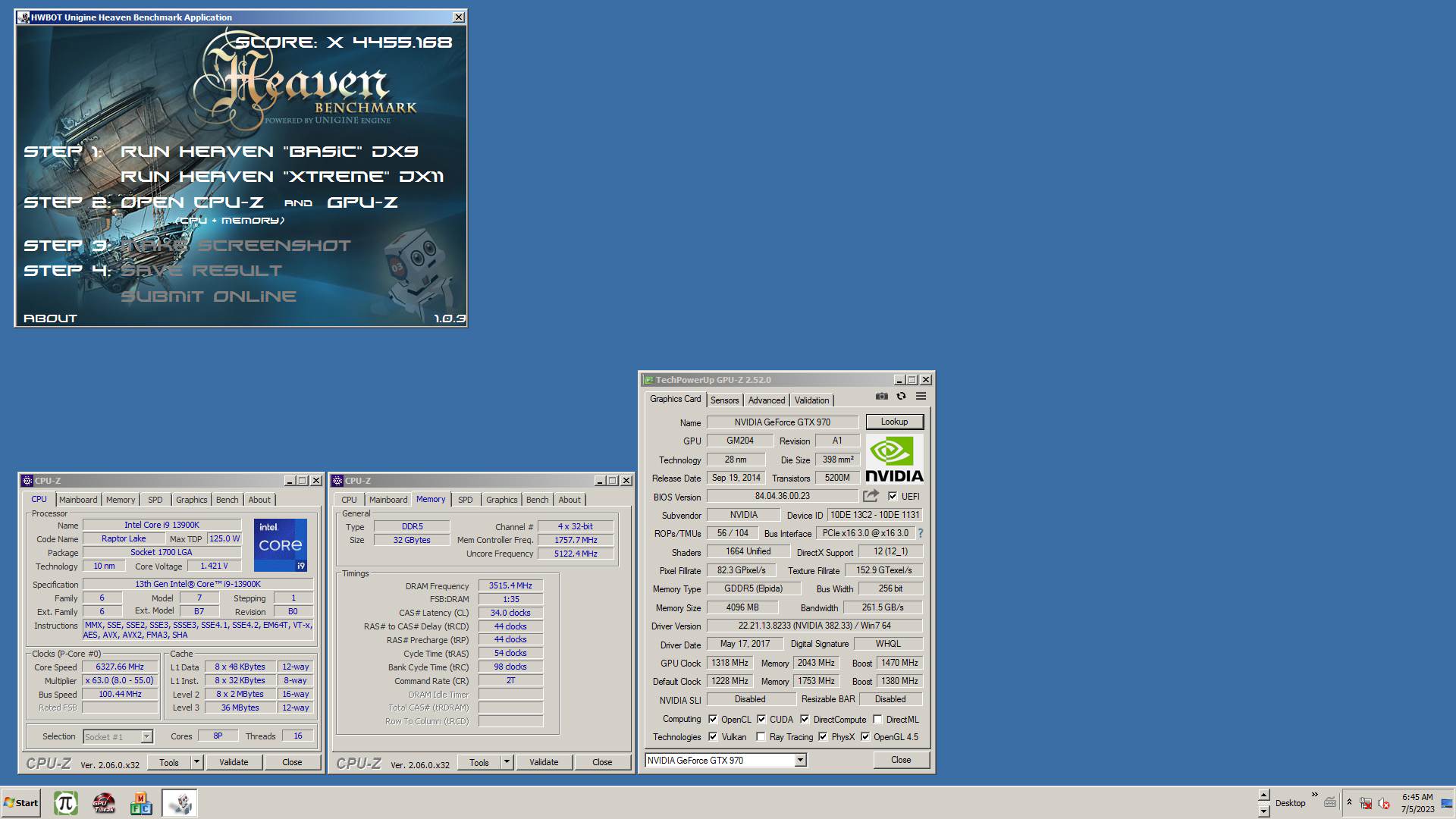Click Tools button in left CPU-Z
This screenshot has width=1456, height=819.
[x=169, y=762]
